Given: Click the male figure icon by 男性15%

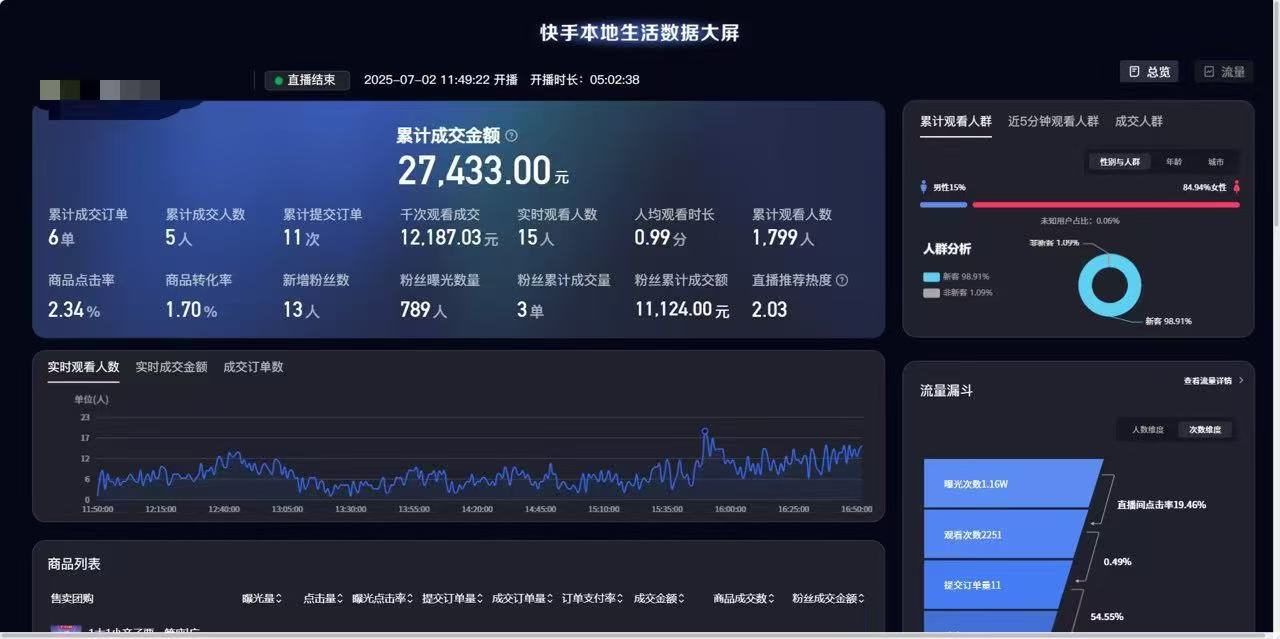Looking at the screenshot, I should pyautogui.click(x=923, y=187).
